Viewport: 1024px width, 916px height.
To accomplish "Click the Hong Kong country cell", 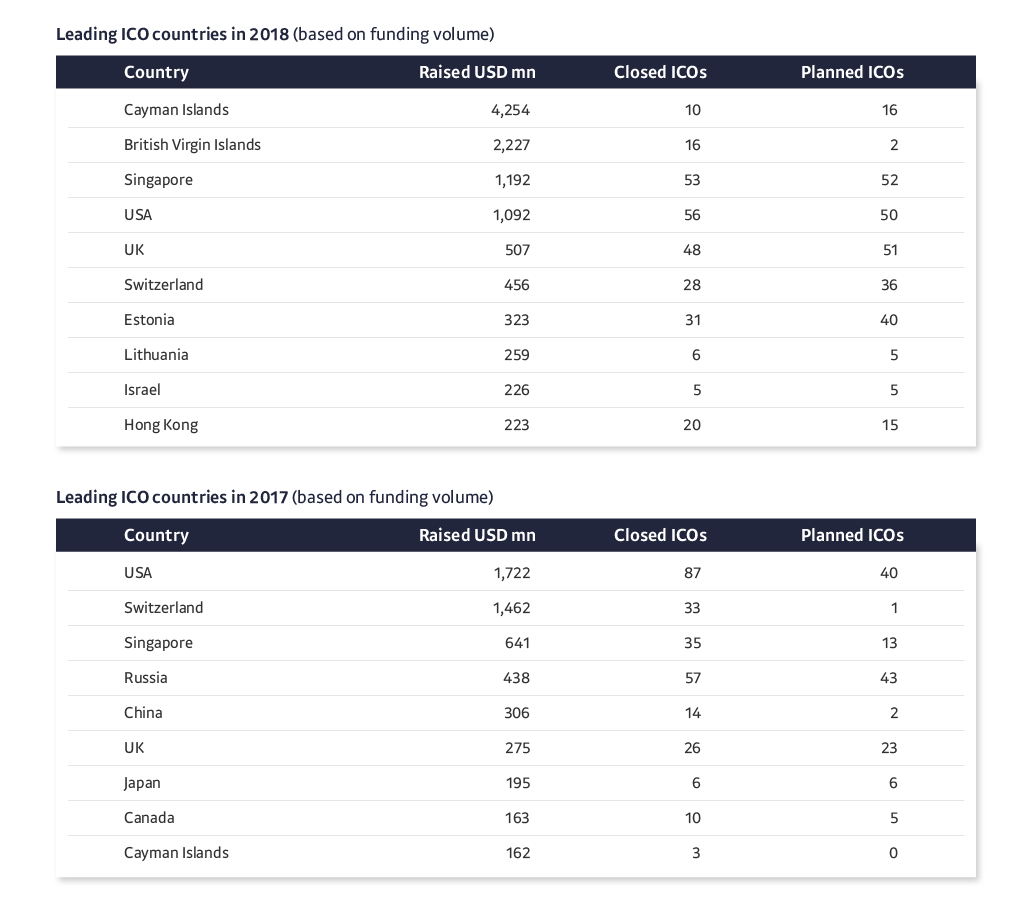I will (x=161, y=425).
